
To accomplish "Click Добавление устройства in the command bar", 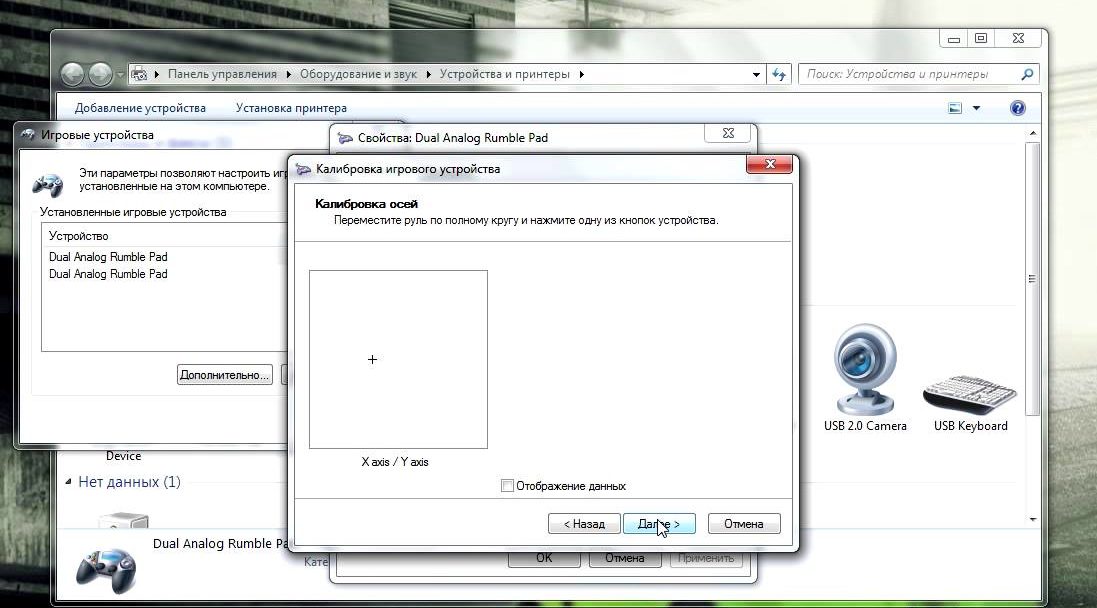I will point(140,108).
